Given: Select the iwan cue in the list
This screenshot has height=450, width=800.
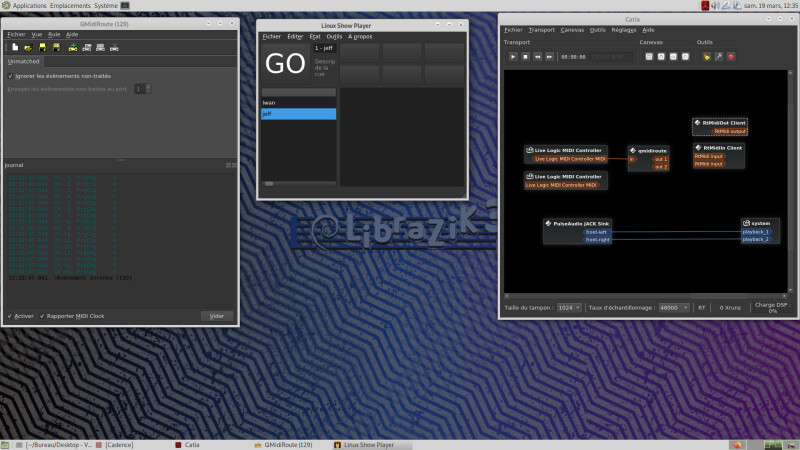Looking at the screenshot, I should click(x=298, y=103).
